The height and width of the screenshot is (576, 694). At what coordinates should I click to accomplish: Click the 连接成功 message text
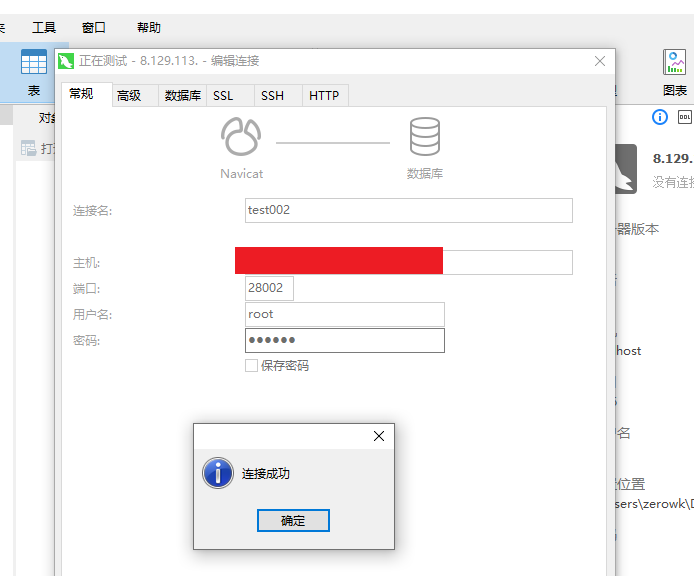(x=266, y=473)
